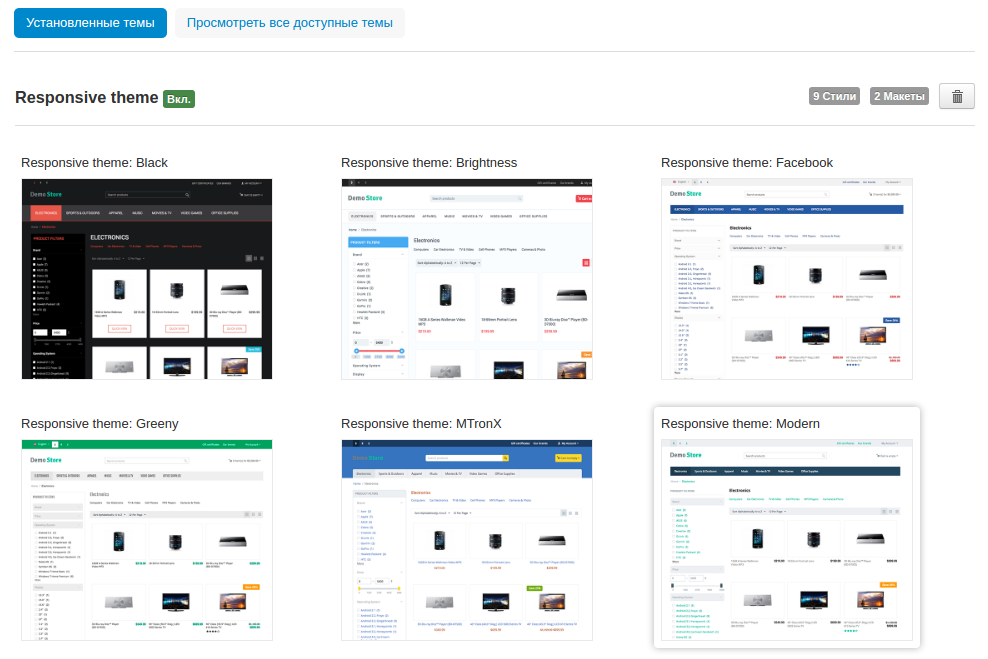Click the 'Responsive theme: Facebook' title
The image size is (988, 659).
tap(746, 163)
